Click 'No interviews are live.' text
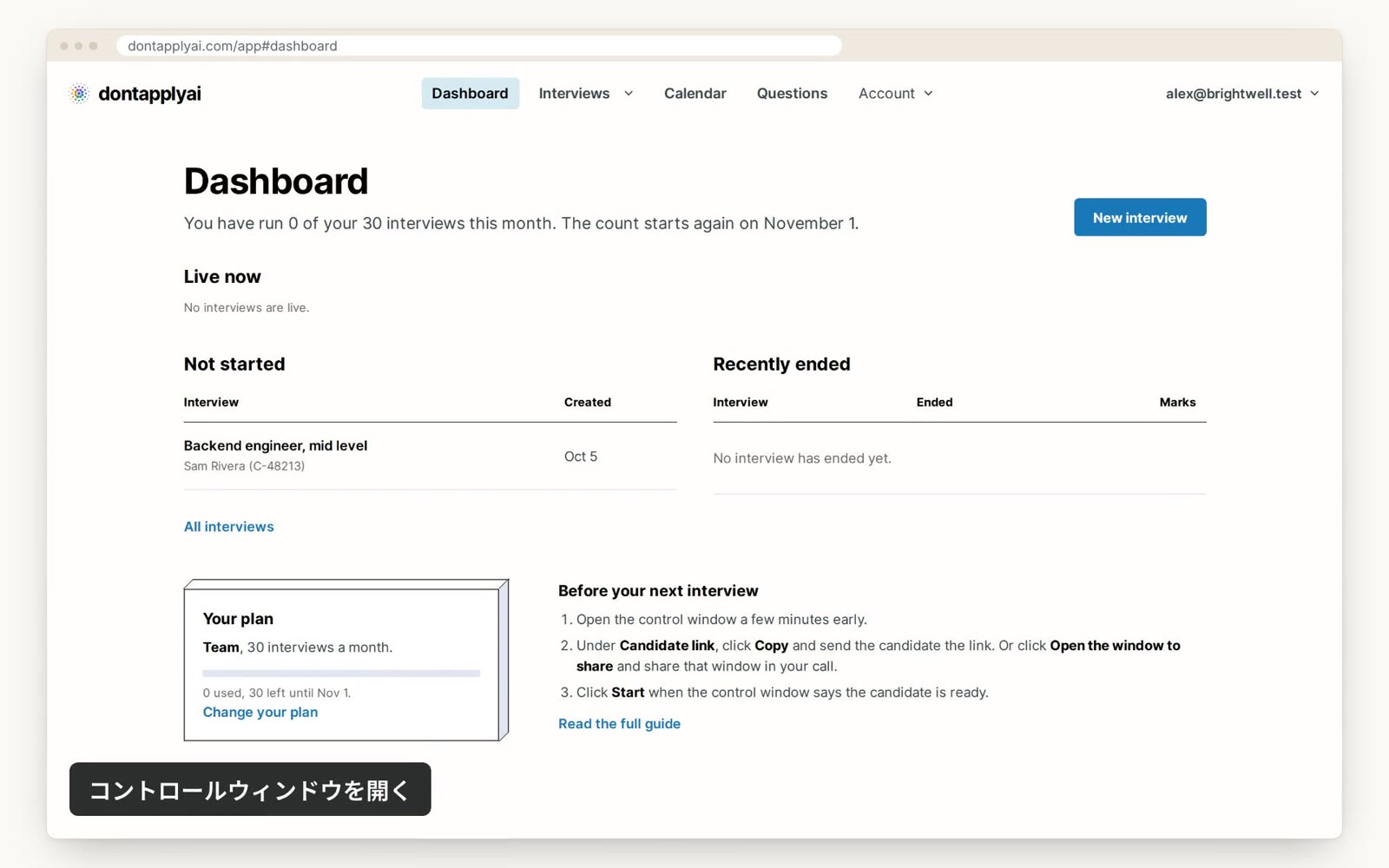This screenshot has width=1389, height=868. [247, 307]
